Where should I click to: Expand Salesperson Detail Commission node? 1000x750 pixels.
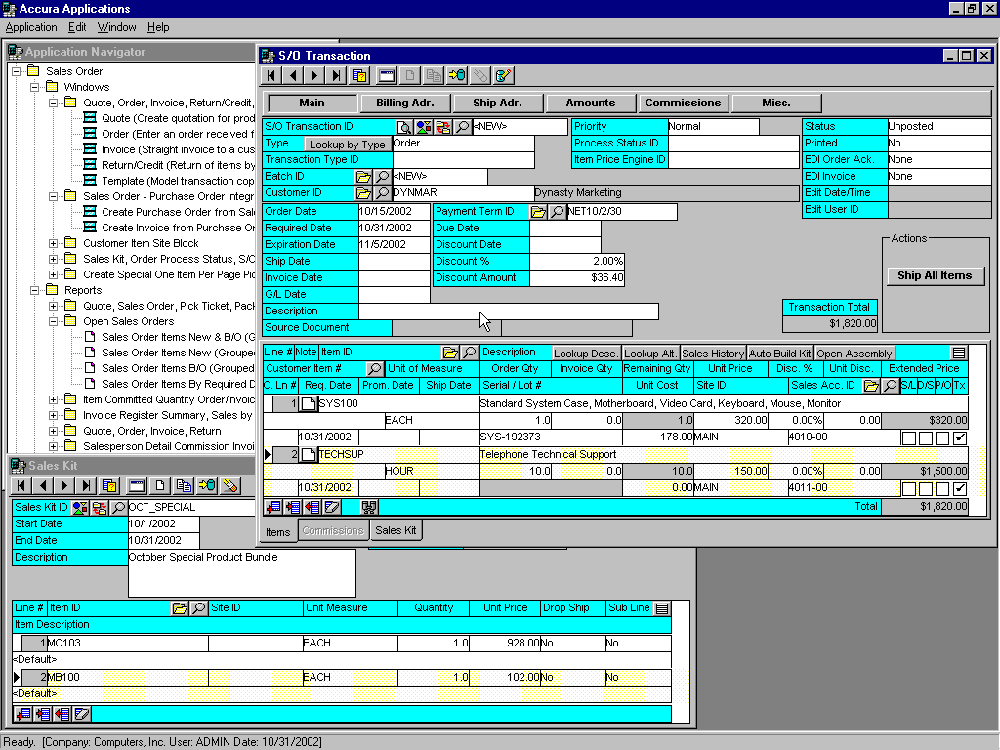point(54,446)
